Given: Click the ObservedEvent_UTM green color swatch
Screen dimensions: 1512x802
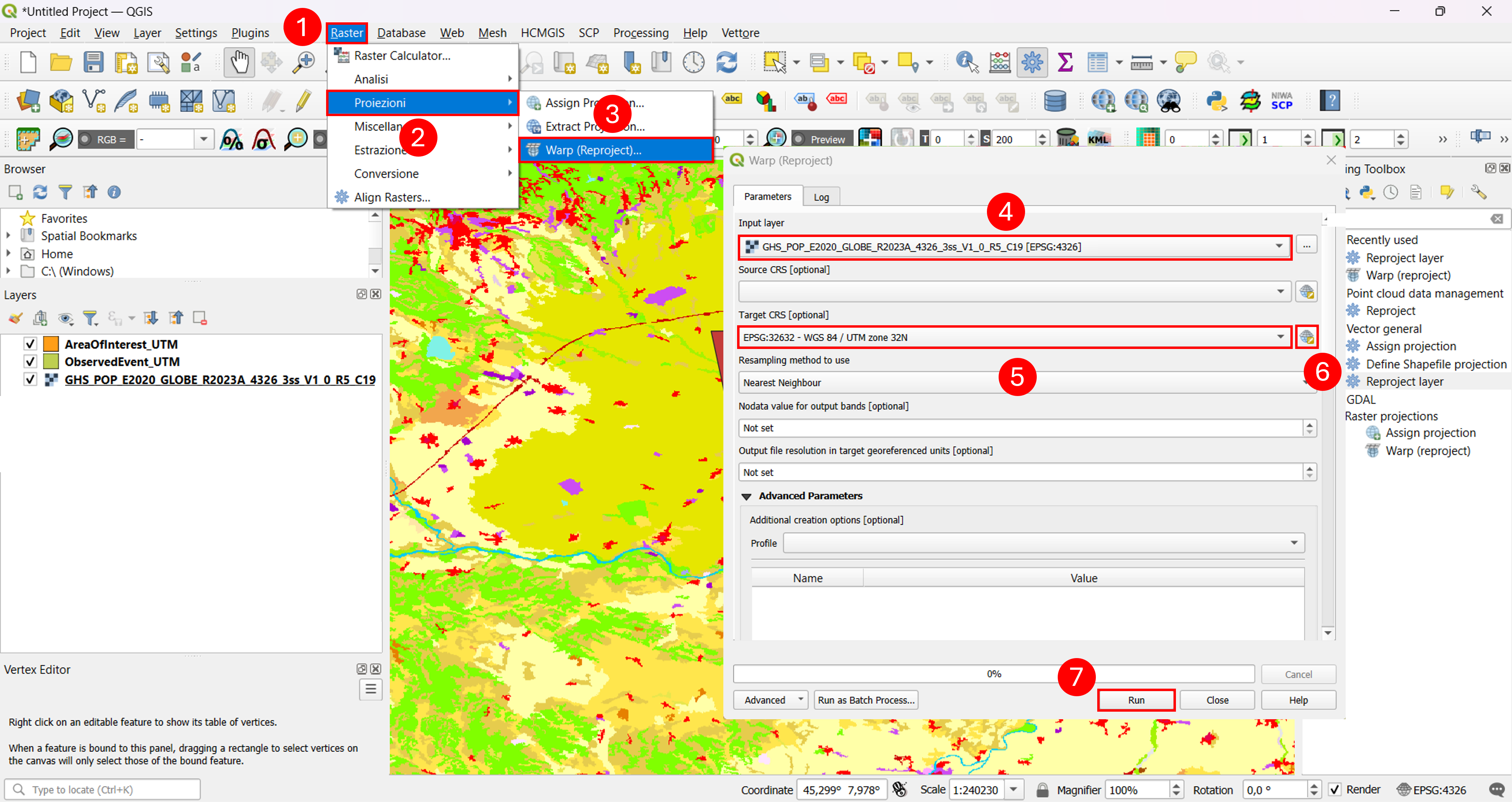Looking at the screenshot, I should click(x=52, y=361).
